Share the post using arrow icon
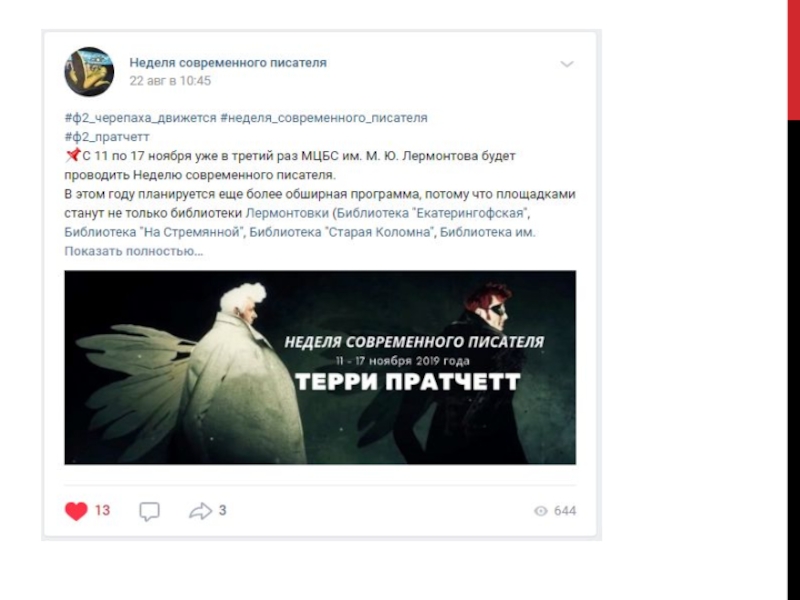 coord(201,511)
